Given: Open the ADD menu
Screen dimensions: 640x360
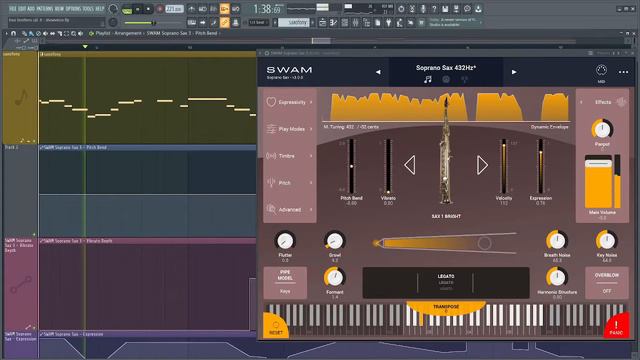Looking at the screenshot, I should coord(31,9).
